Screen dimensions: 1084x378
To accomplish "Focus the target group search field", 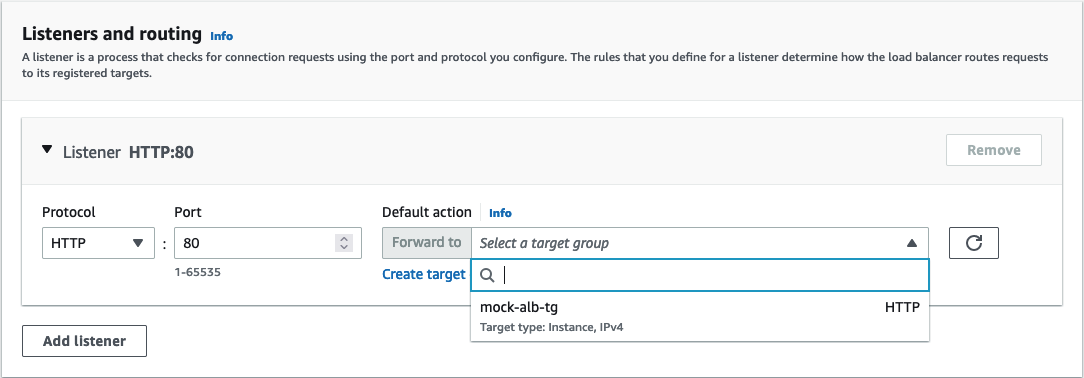I will (700, 275).
